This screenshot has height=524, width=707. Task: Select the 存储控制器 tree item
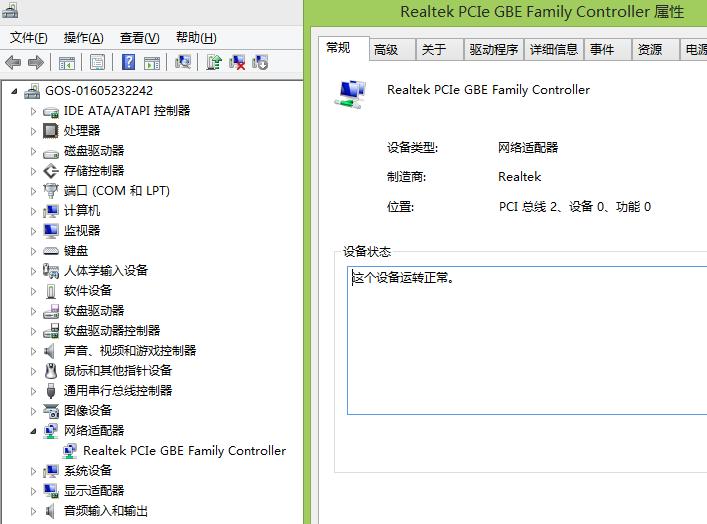tap(94, 171)
